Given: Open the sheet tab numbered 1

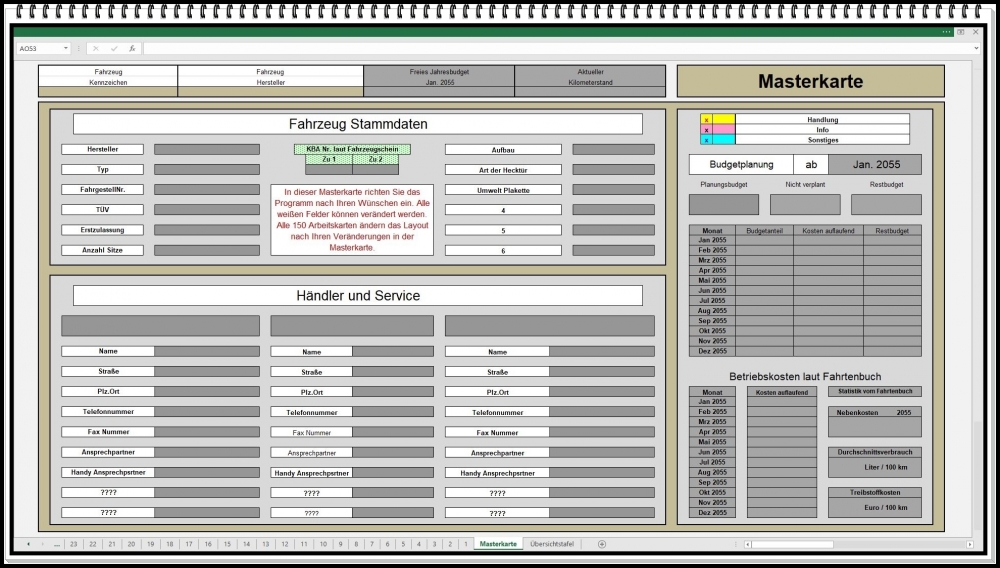Looking at the screenshot, I should [465, 544].
